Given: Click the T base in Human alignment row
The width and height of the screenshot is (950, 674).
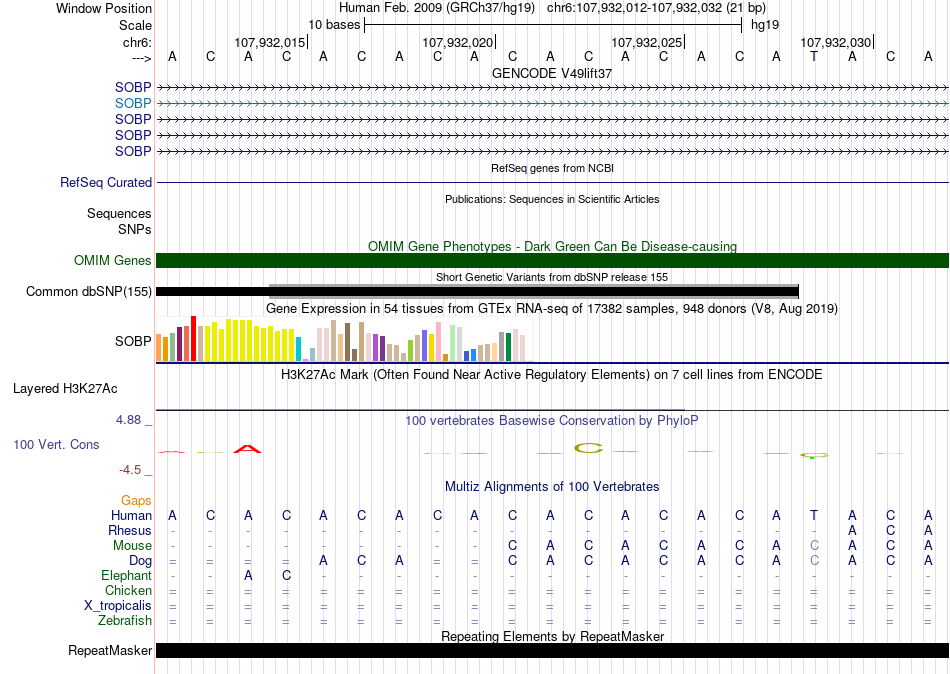Looking at the screenshot, I should (814, 516).
